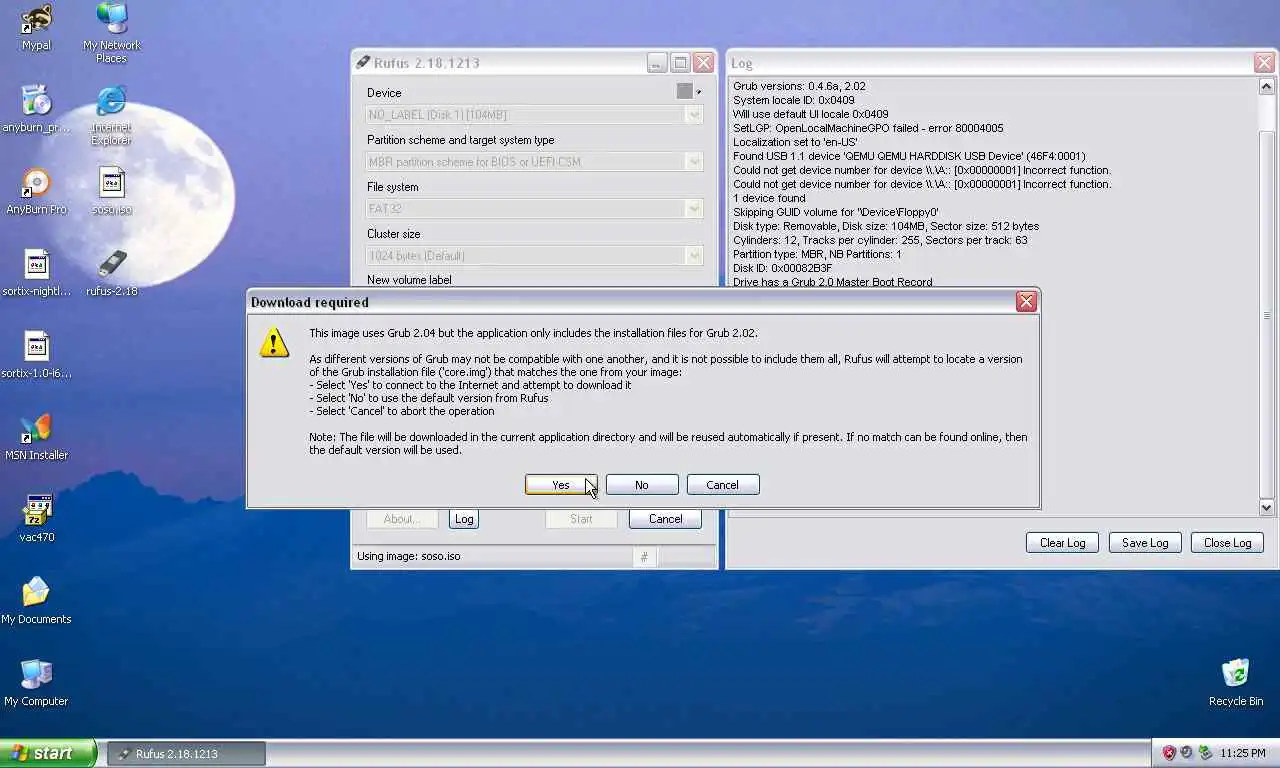The image size is (1280, 768).
Task: Select the anyburn_pr installer desktop icon
Action: click(36, 109)
